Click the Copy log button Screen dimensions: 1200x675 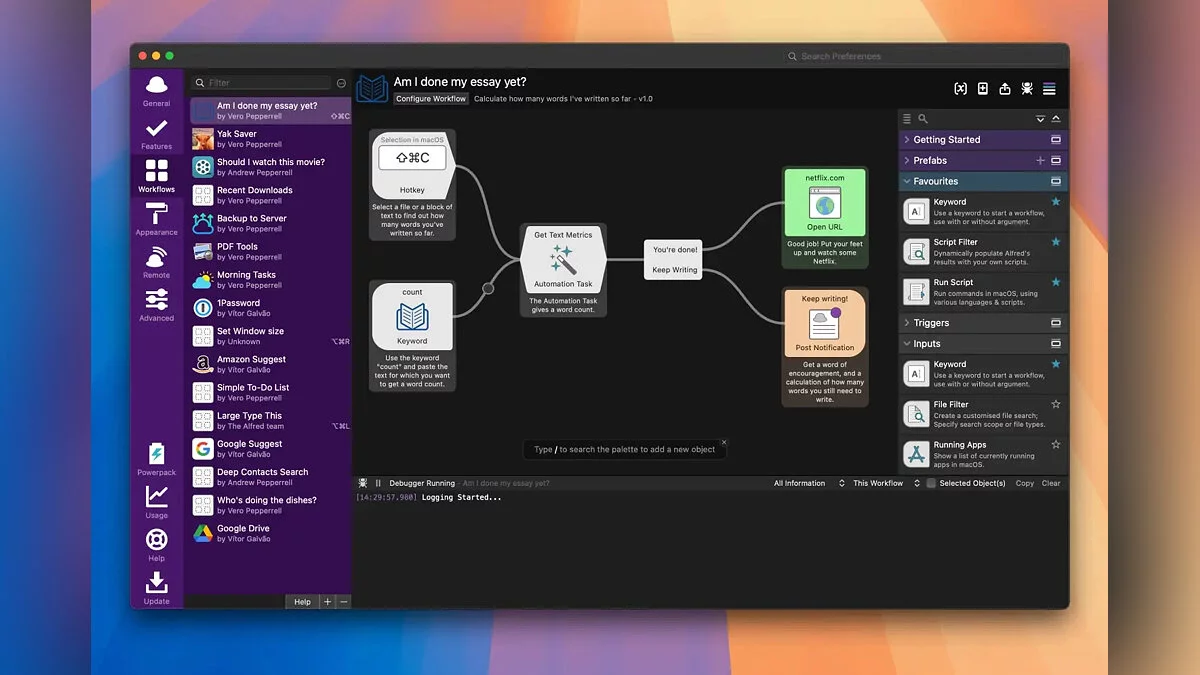point(1025,483)
